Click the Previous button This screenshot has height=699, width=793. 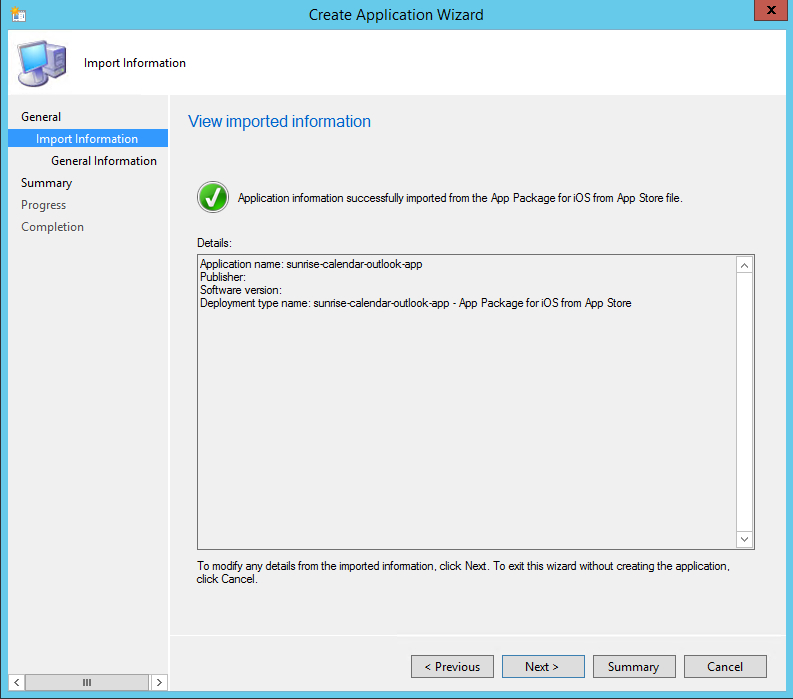[x=452, y=667]
